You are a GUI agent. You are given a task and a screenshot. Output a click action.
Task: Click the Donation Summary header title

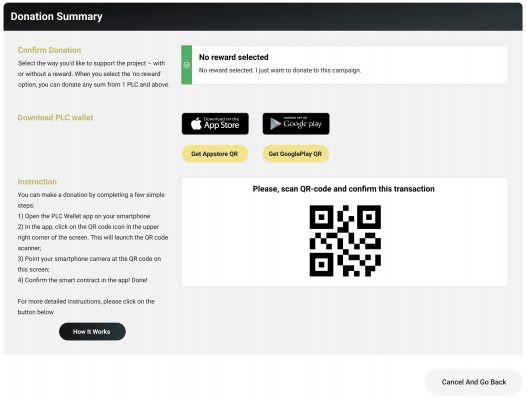(x=56, y=16)
